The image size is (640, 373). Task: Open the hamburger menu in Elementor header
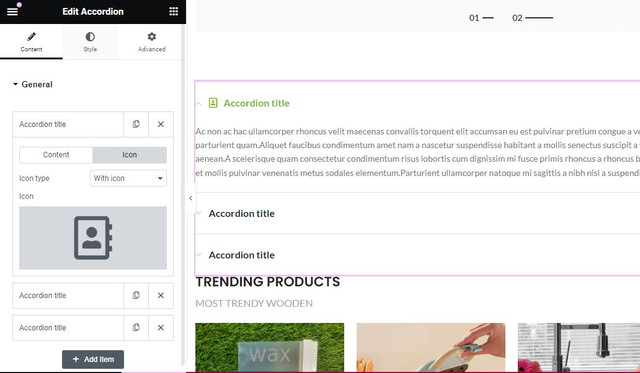(x=13, y=11)
